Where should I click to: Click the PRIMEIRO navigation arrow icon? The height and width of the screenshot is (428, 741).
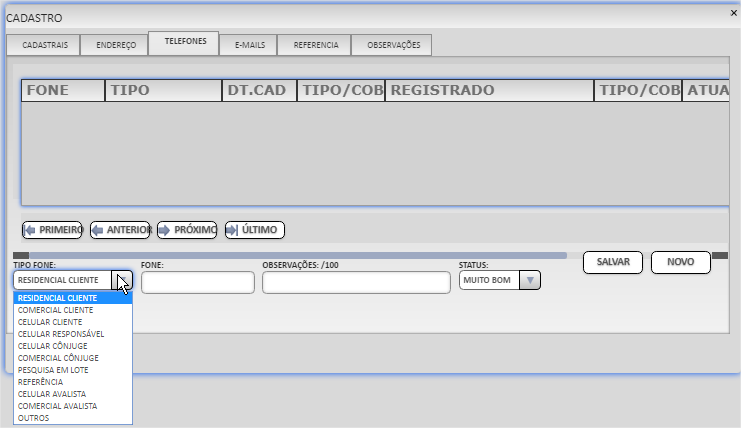point(30,230)
